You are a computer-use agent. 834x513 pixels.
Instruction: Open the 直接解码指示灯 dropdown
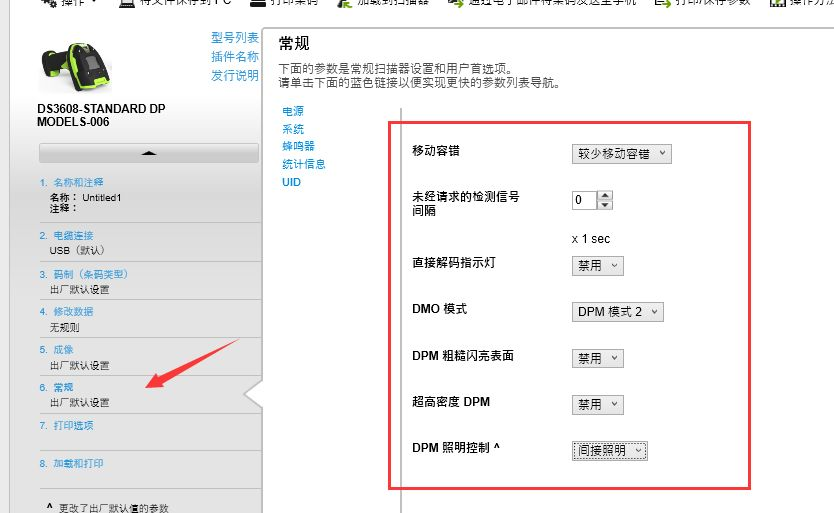coord(598,266)
